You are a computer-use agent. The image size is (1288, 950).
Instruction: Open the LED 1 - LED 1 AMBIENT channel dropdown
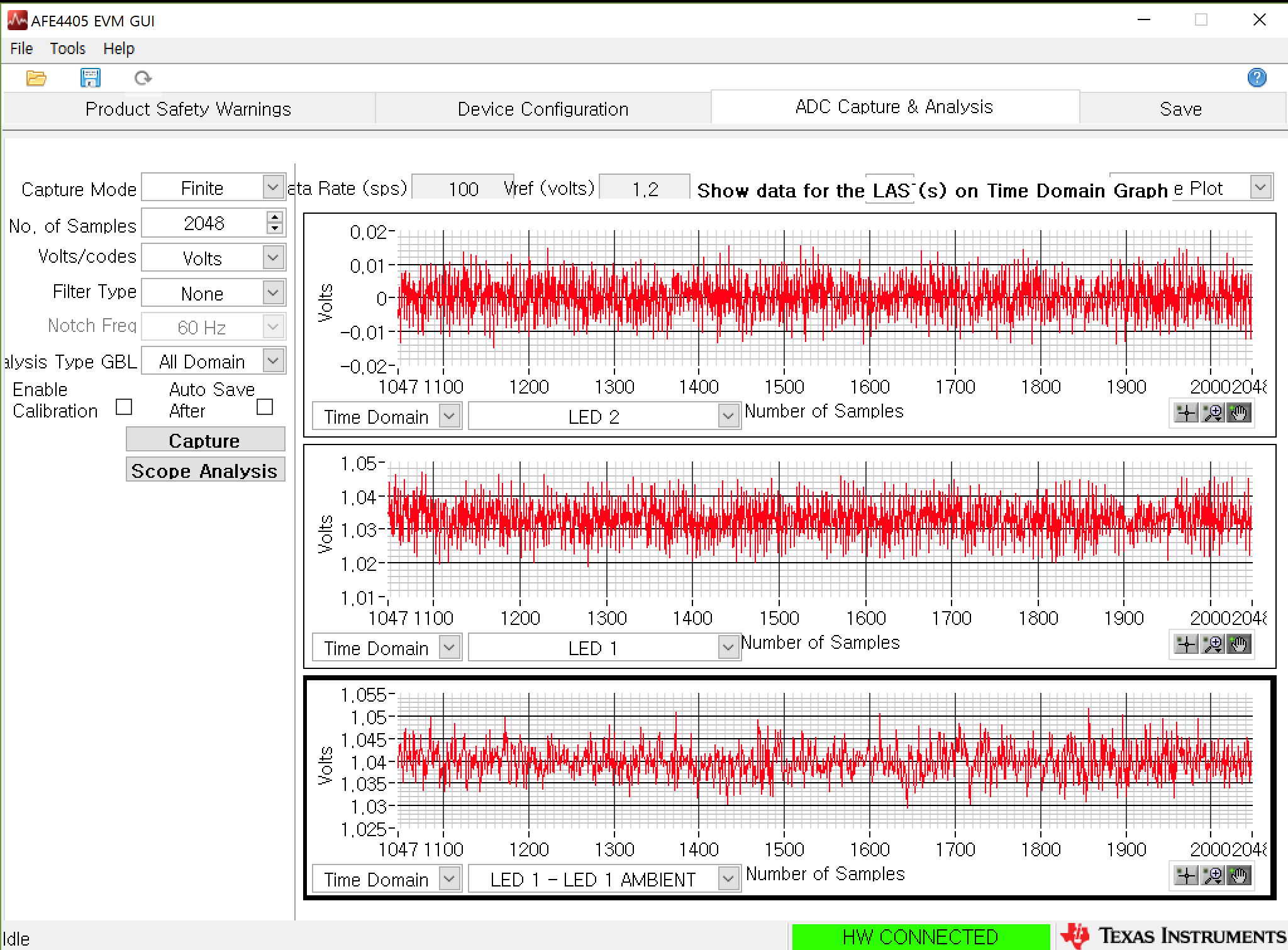pyautogui.click(x=728, y=878)
